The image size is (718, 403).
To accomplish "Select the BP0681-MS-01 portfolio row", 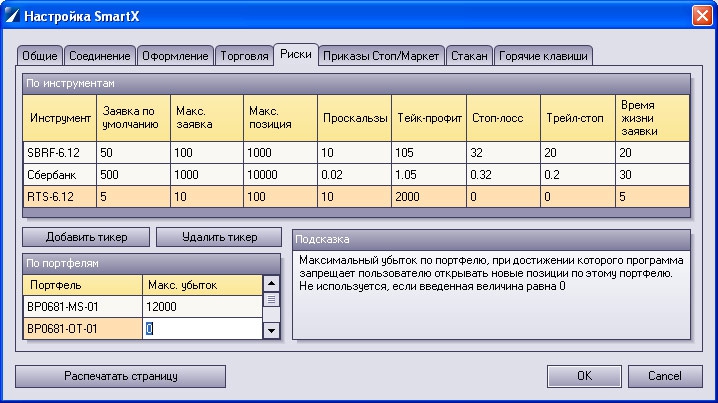I will pyautogui.click(x=82, y=308).
